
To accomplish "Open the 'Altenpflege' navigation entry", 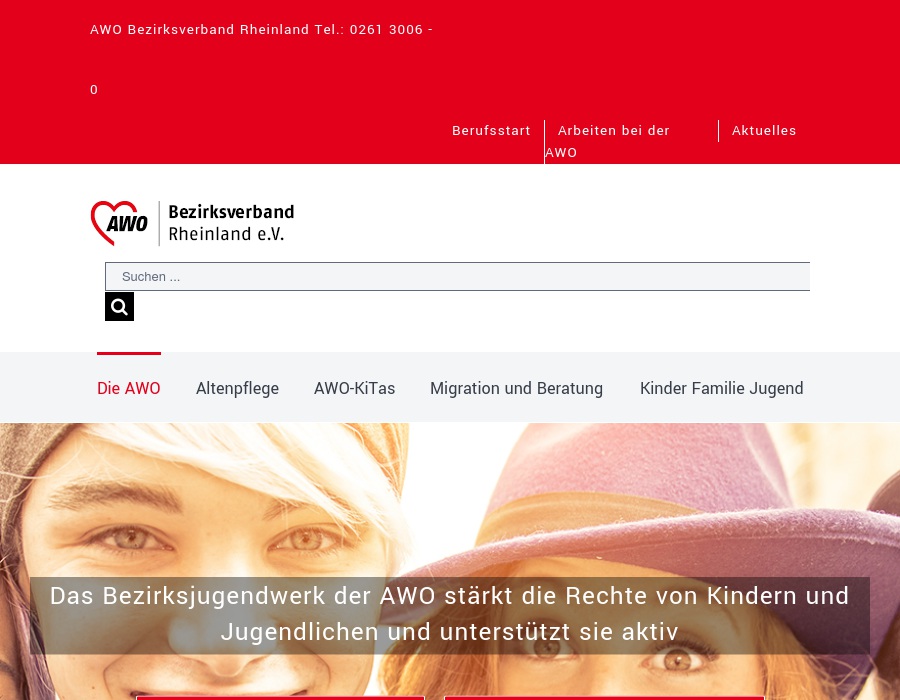I will pos(237,388).
